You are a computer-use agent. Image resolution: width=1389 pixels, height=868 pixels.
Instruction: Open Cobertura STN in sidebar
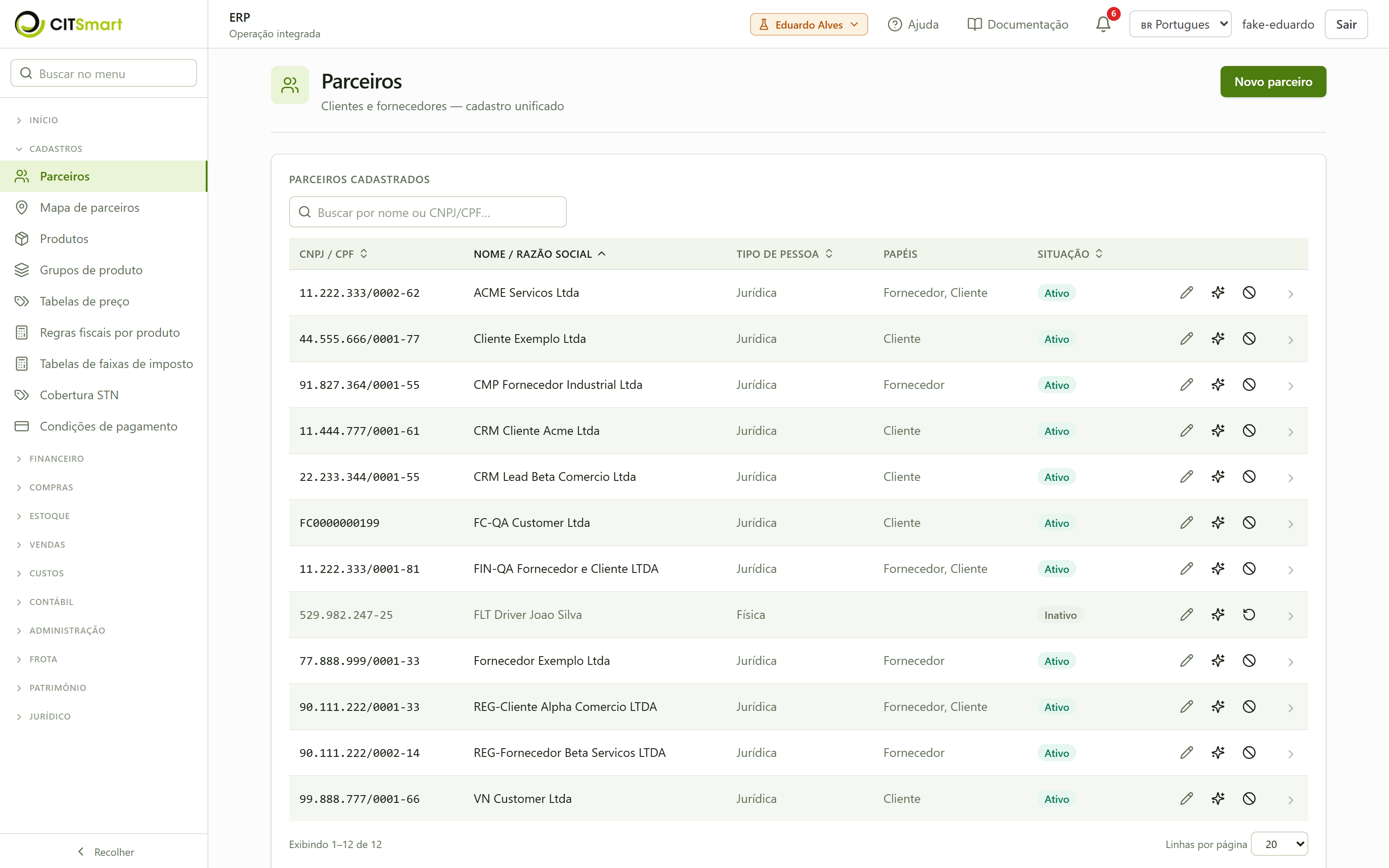coord(104,395)
